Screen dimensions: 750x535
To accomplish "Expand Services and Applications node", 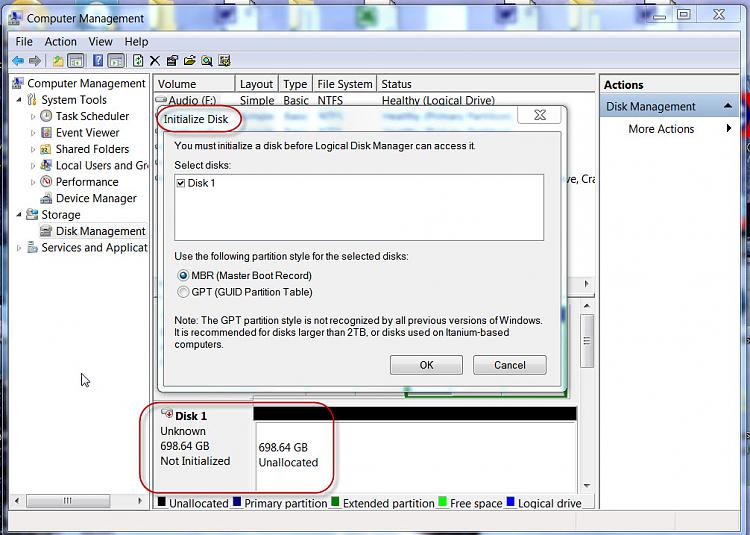I will click(19, 248).
